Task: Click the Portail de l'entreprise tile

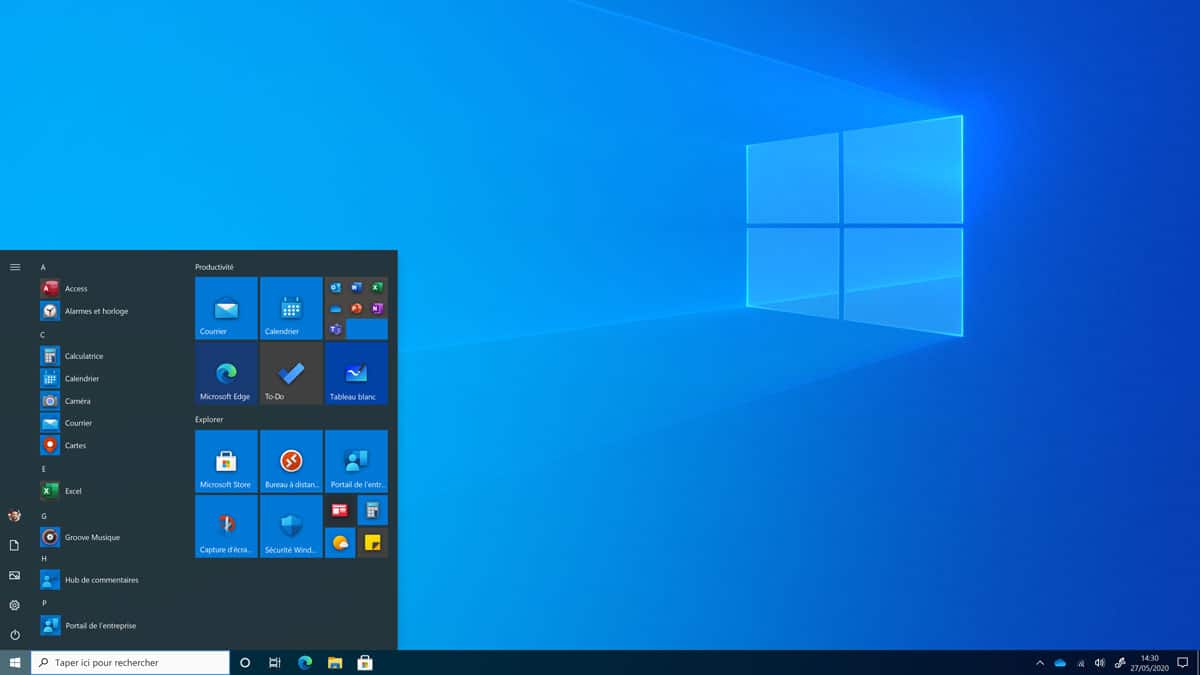Action: click(x=356, y=461)
